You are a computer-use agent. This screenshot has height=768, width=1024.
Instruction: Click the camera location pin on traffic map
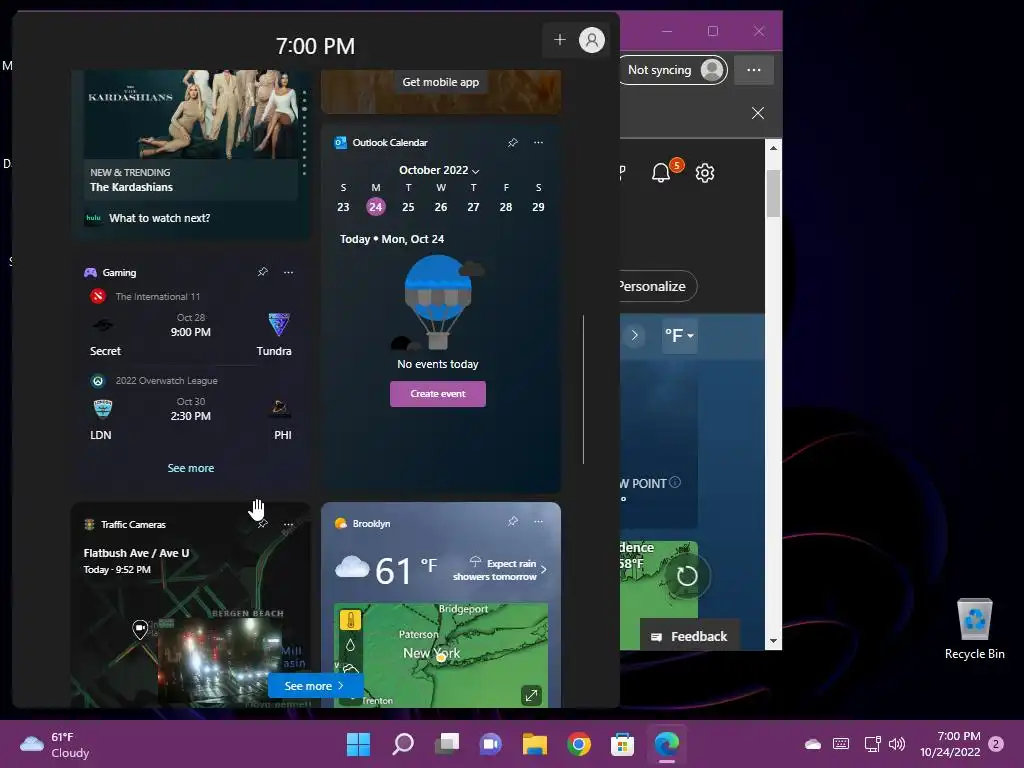[x=140, y=630]
